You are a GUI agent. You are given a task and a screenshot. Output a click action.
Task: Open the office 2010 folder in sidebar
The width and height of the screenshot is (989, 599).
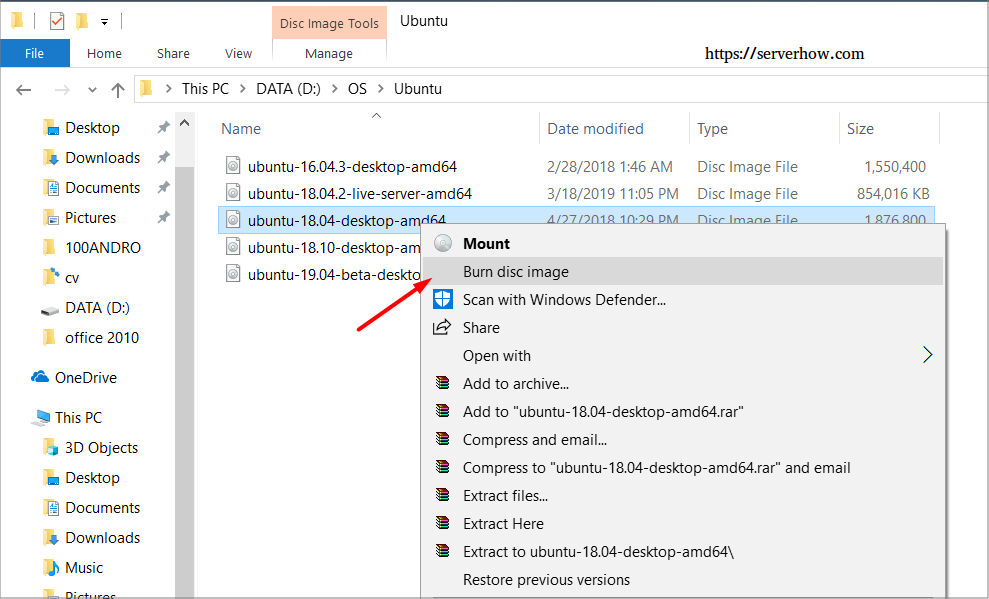coord(102,337)
